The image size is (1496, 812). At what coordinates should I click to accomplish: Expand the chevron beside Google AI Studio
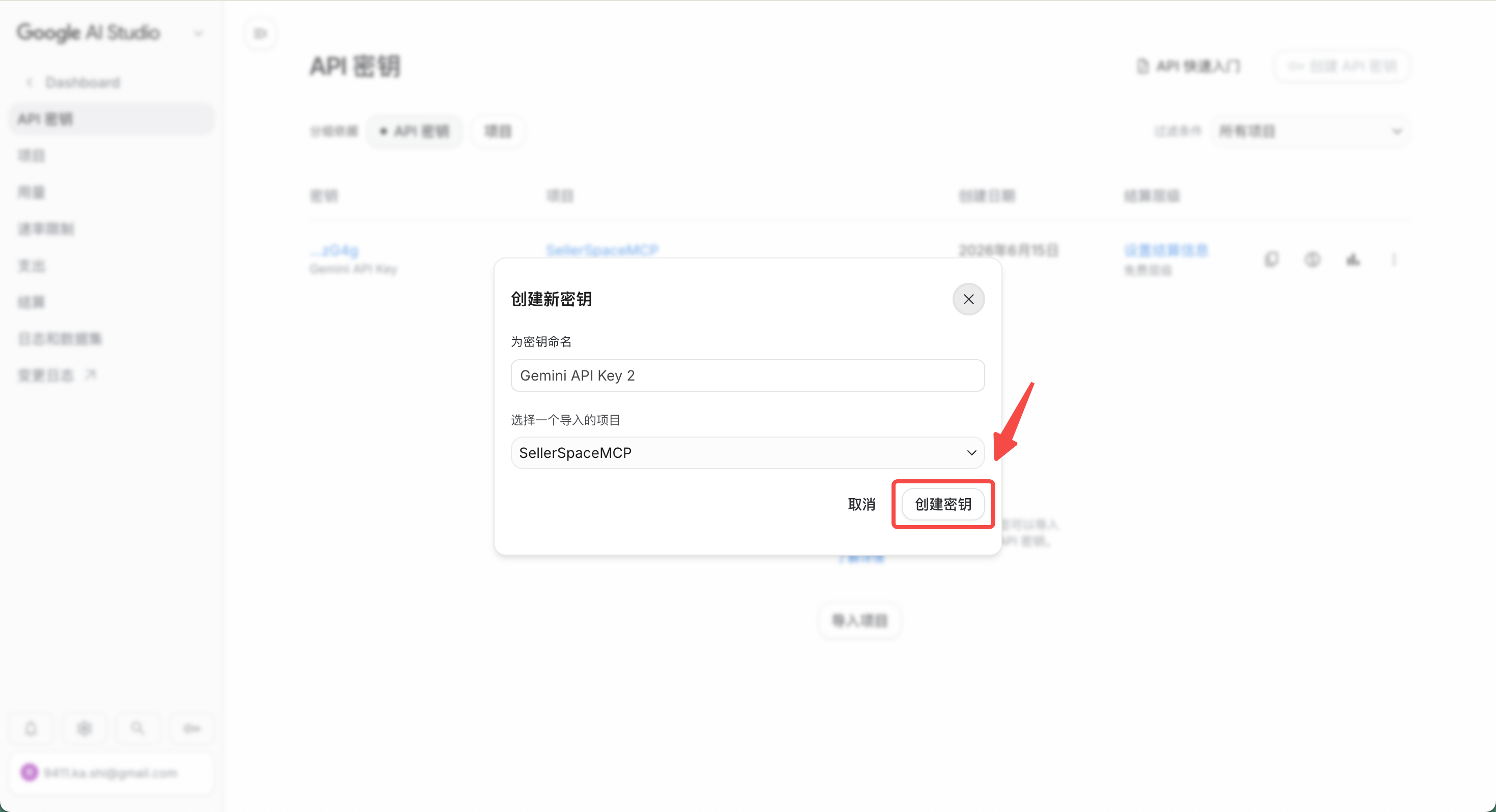(198, 33)
